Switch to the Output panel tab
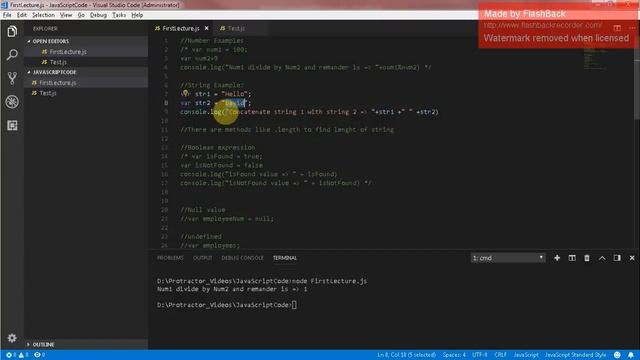640x360 pixels. (202, 258)
